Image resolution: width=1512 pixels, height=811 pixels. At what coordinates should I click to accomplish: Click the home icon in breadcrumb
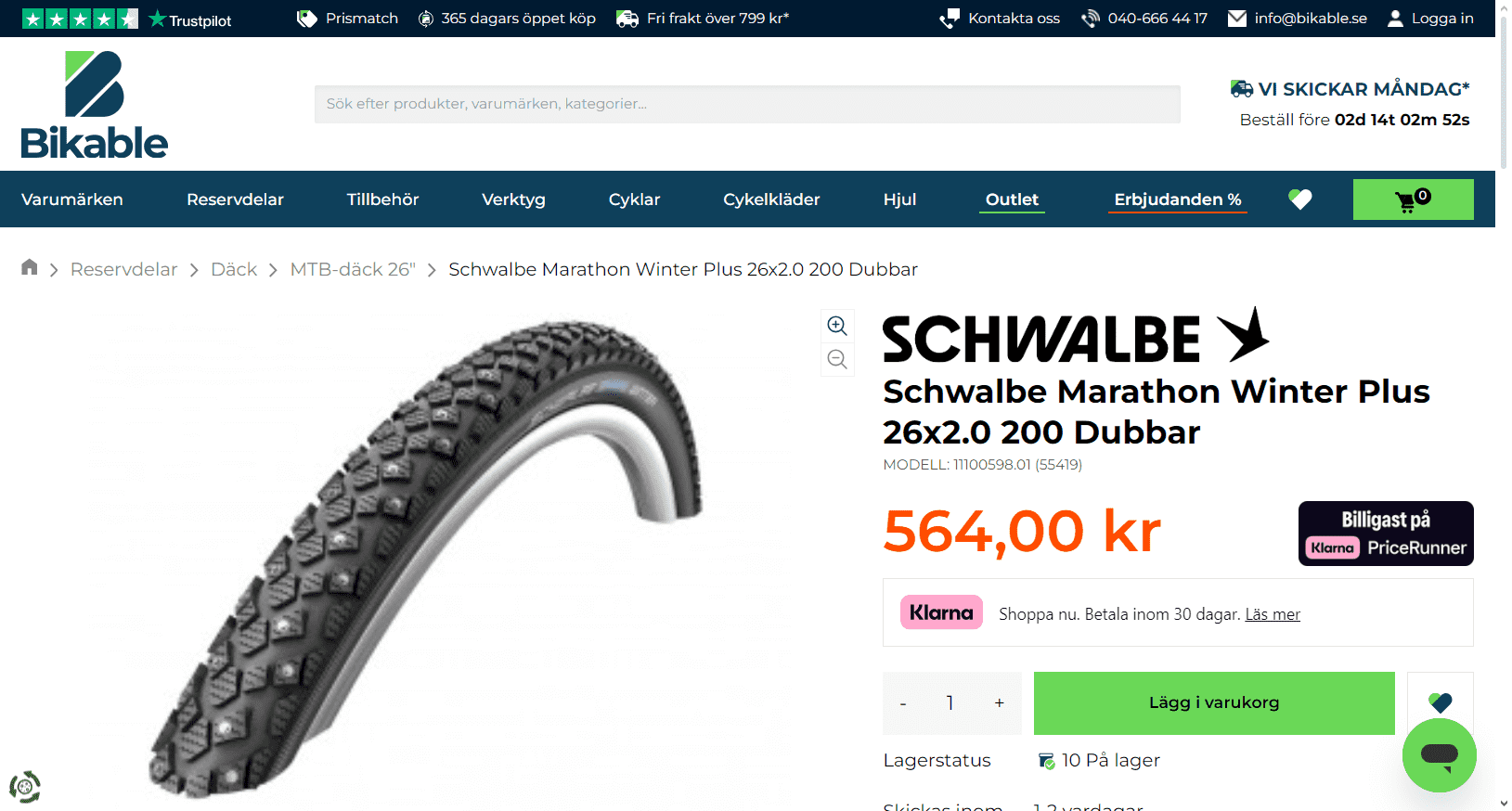click(30, 267)
